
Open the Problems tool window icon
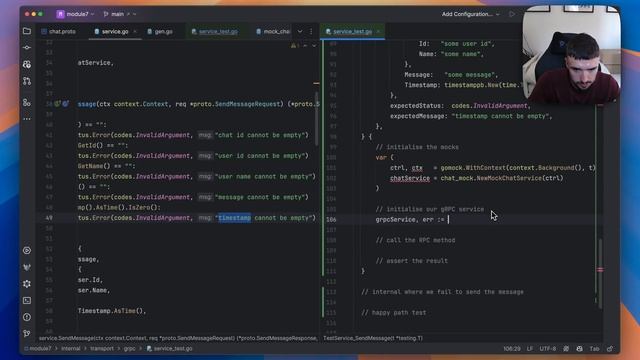pyautogui.click(x=27, y=317)
